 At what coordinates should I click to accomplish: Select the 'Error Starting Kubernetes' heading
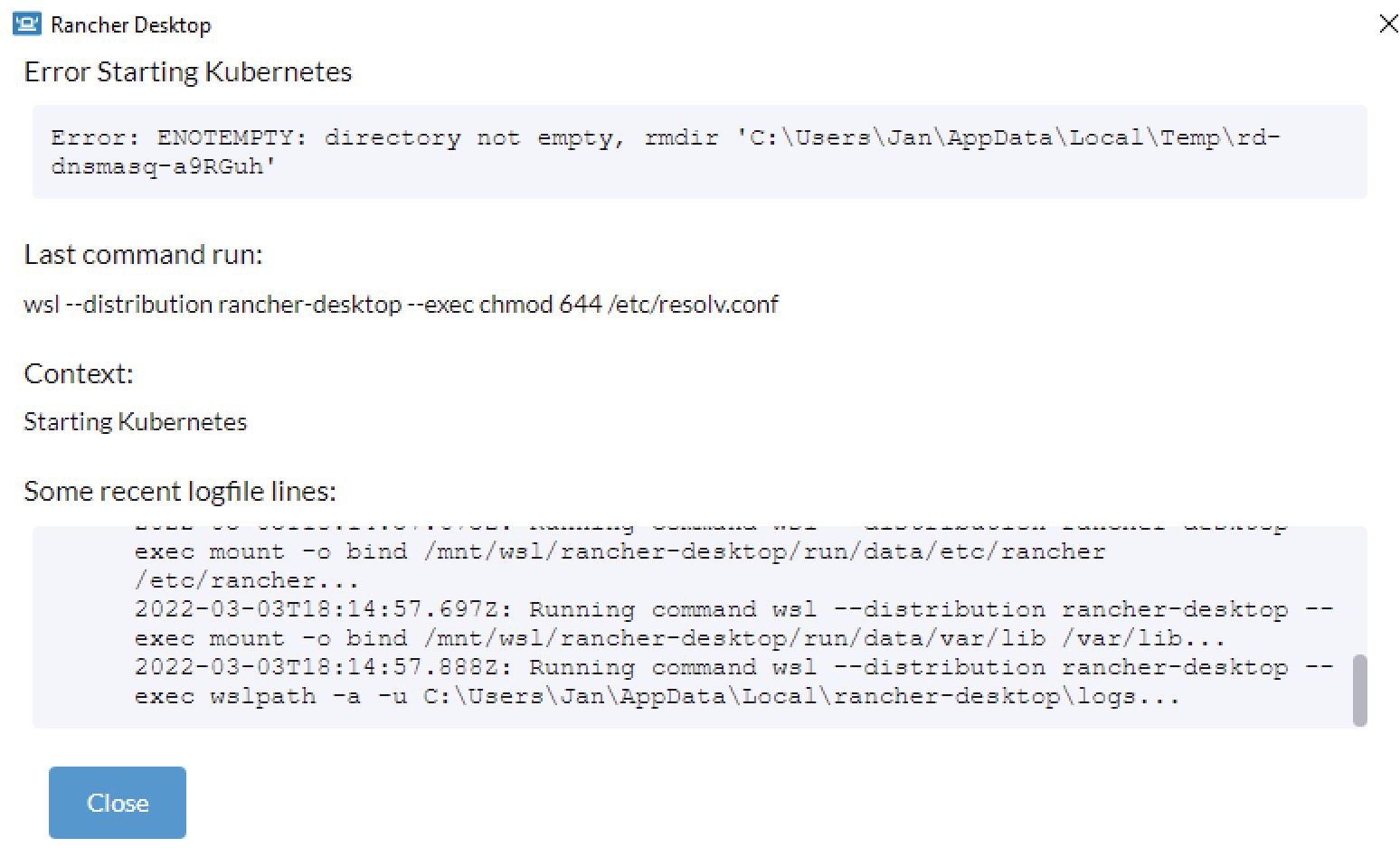tap(187, 71)
